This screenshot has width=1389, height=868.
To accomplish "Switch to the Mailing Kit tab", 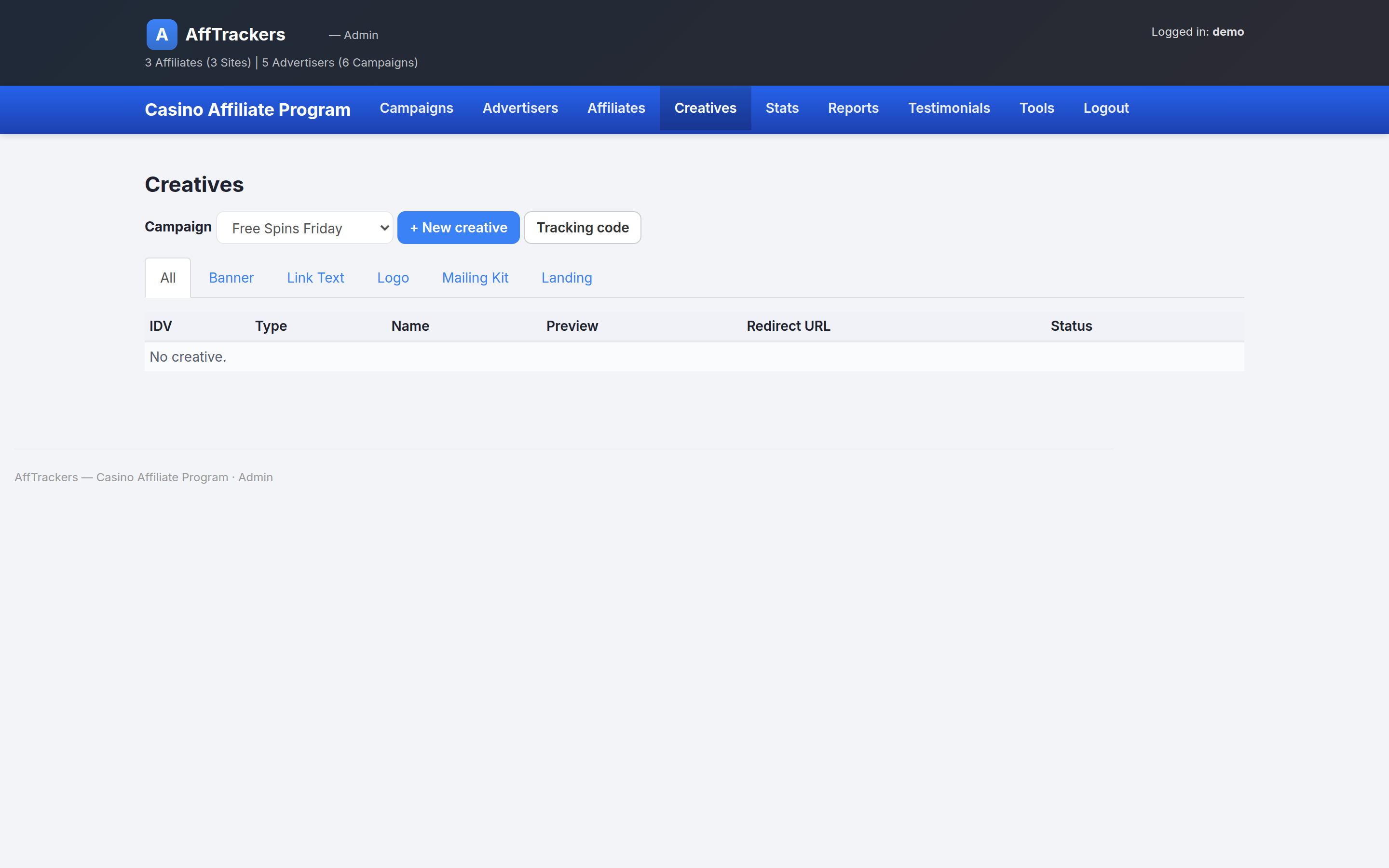I will click(475, 278).
